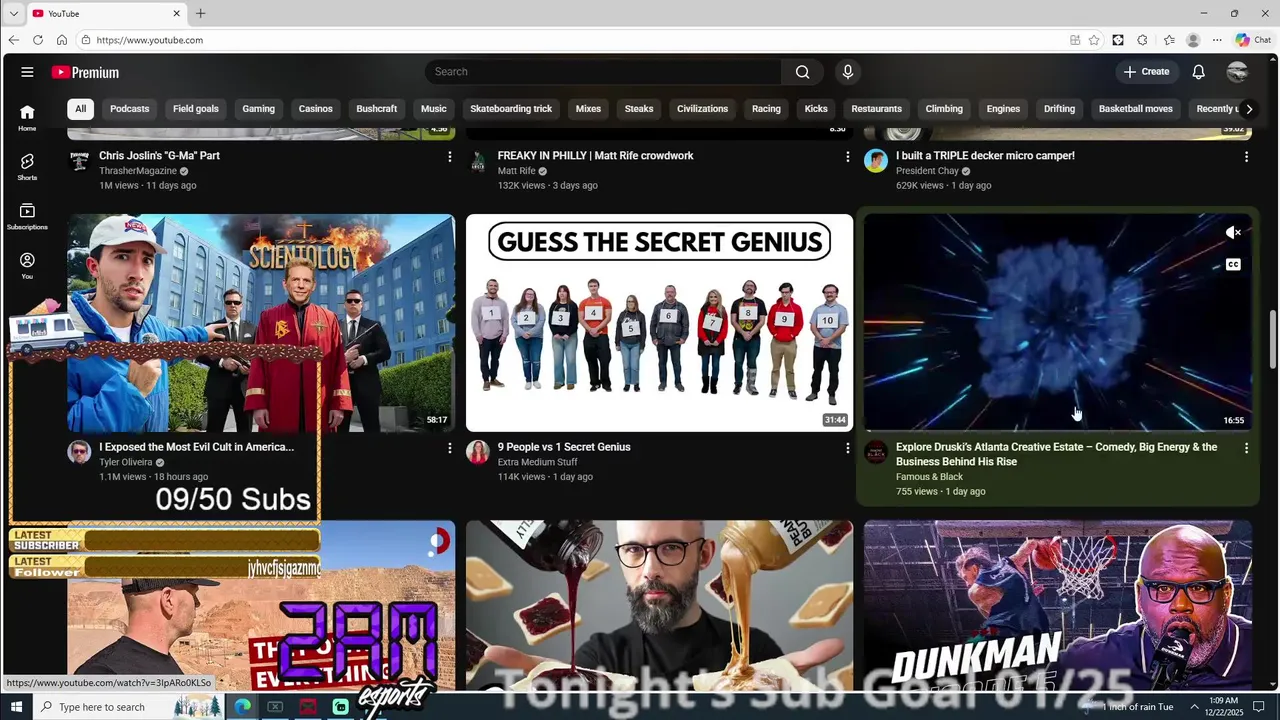The image size is (1280, 720).
Task: Select the Skateboarding trick chip
Action: click(511, 109)
